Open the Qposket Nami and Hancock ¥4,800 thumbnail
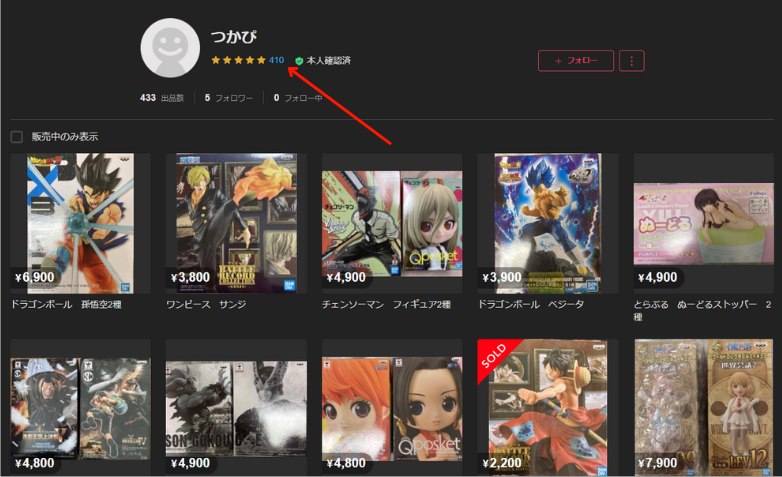Image resolution: width=782 pixels, height=477 pixels. (392, 408)
